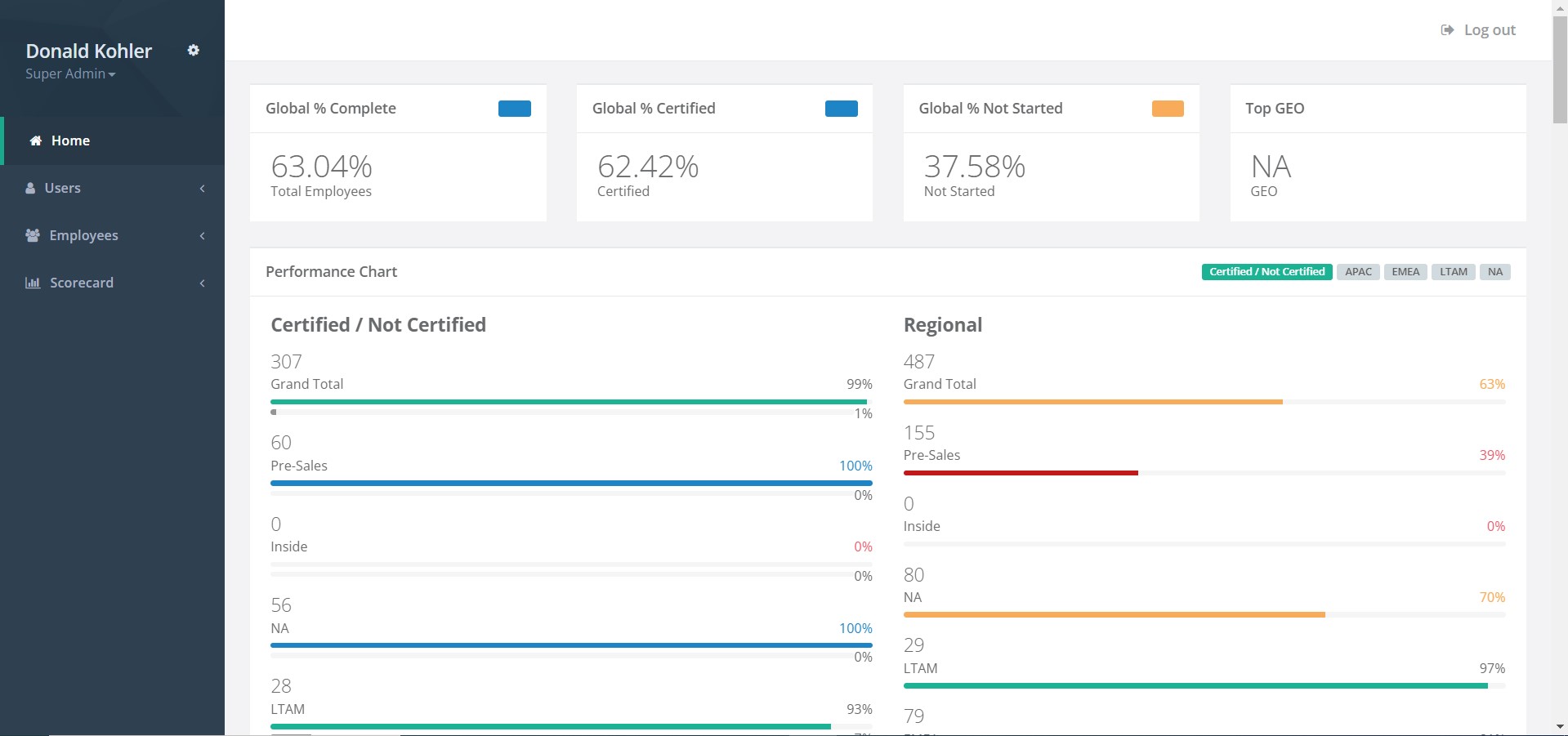Switch to the APAC chart tab
This screenshot has height=736, width=1568.
(1358, 272)
